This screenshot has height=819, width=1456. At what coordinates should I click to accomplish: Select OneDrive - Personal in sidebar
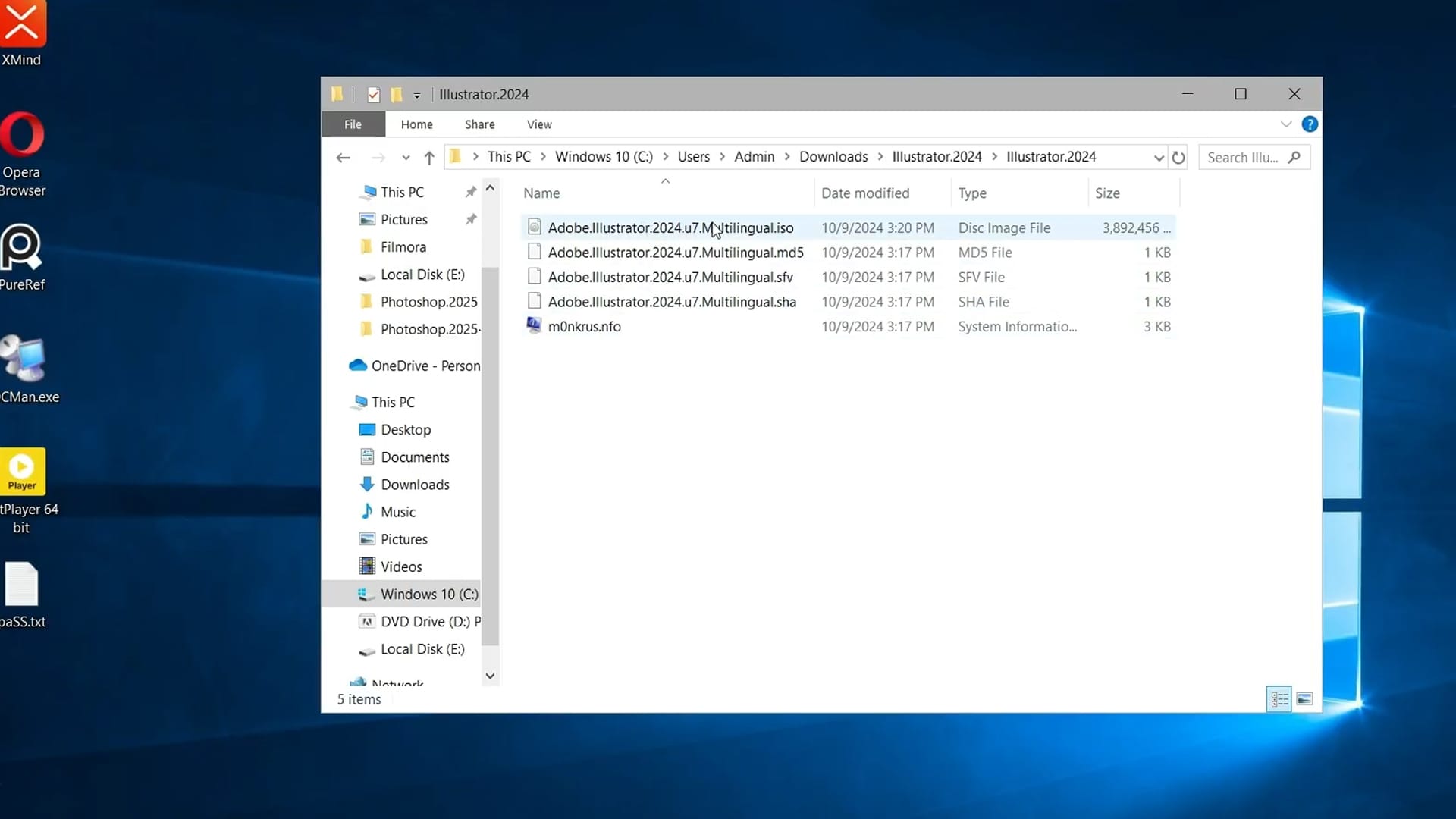click(425, 366)
